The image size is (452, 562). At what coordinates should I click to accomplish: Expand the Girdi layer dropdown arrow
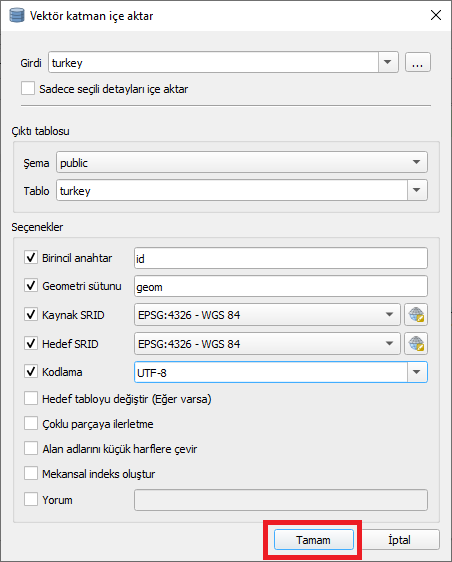click(388, 62)
